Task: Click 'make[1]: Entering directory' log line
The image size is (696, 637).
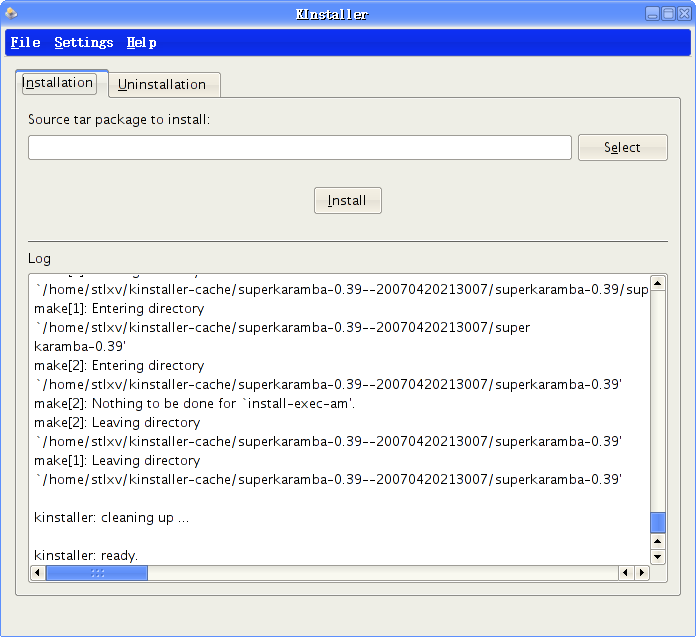Action: tap(119, 308)
